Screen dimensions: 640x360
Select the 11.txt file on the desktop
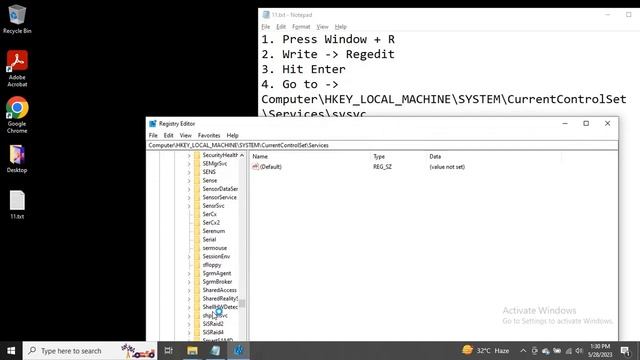coord(17,205)
